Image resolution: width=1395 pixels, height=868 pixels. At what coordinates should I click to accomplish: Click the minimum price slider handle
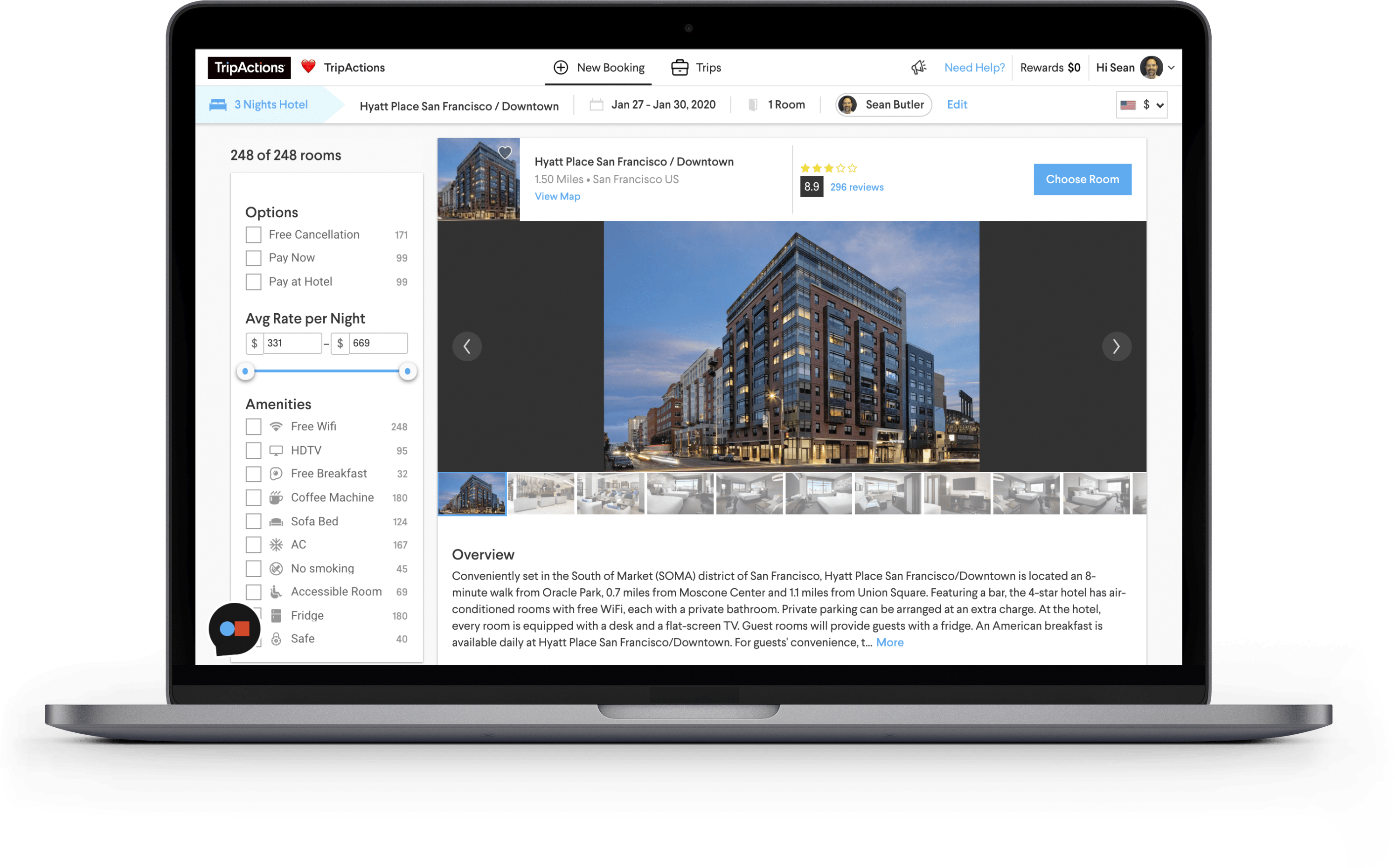point(246,372)
